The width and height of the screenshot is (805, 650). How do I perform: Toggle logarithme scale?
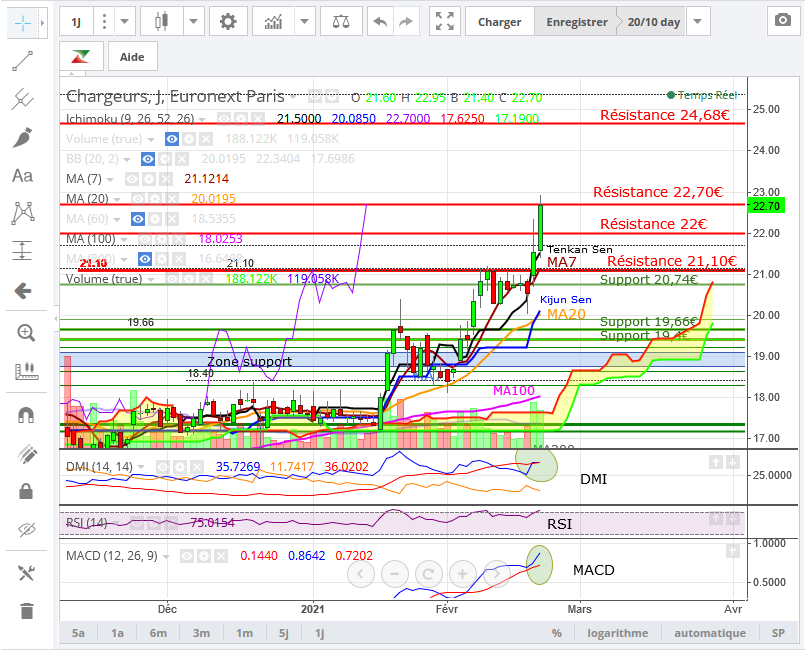[x=618, y=633]
